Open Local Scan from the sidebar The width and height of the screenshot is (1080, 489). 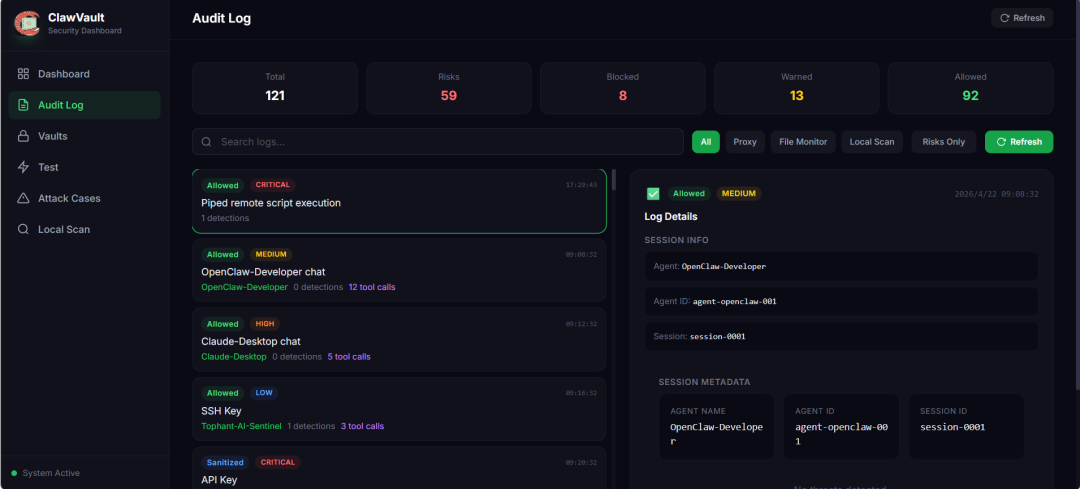coord(85,229)
